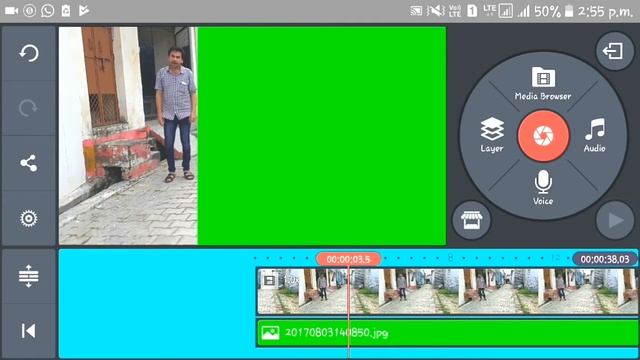Open the Layer menu
Image resolution: width=640 pixels, height=360 pixels.
tap(492, 135)
